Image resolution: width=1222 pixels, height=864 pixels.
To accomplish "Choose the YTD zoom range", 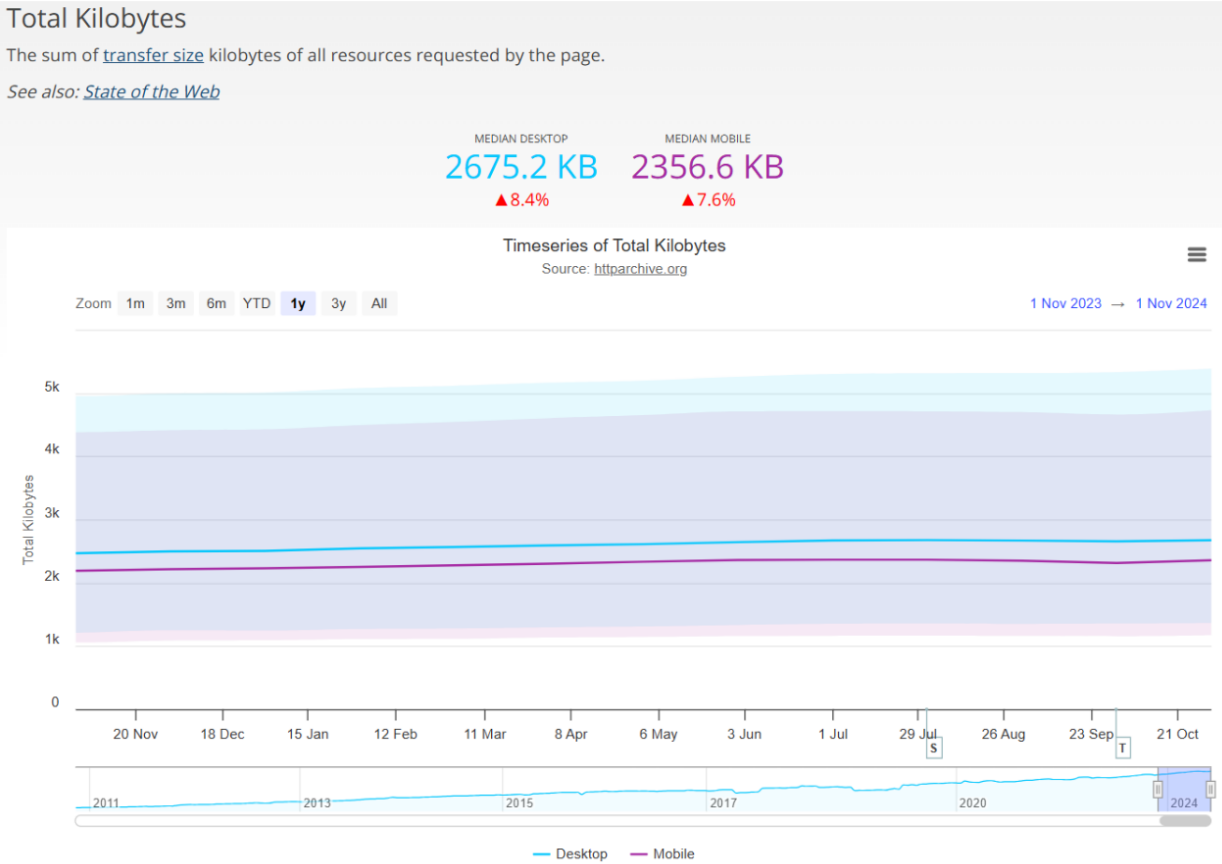I will 257,303.
